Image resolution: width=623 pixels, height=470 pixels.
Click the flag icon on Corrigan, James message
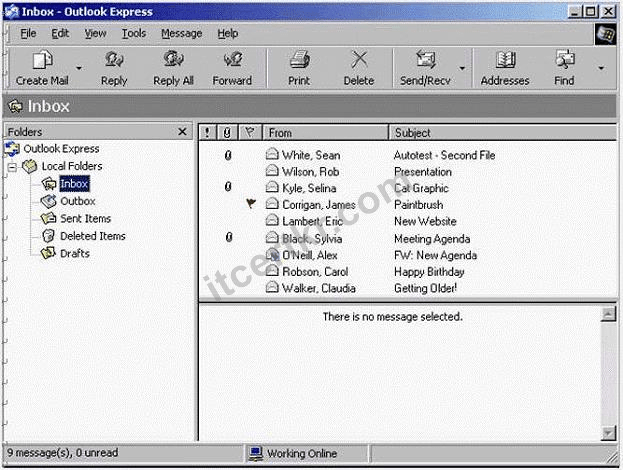tap(250, 203)
